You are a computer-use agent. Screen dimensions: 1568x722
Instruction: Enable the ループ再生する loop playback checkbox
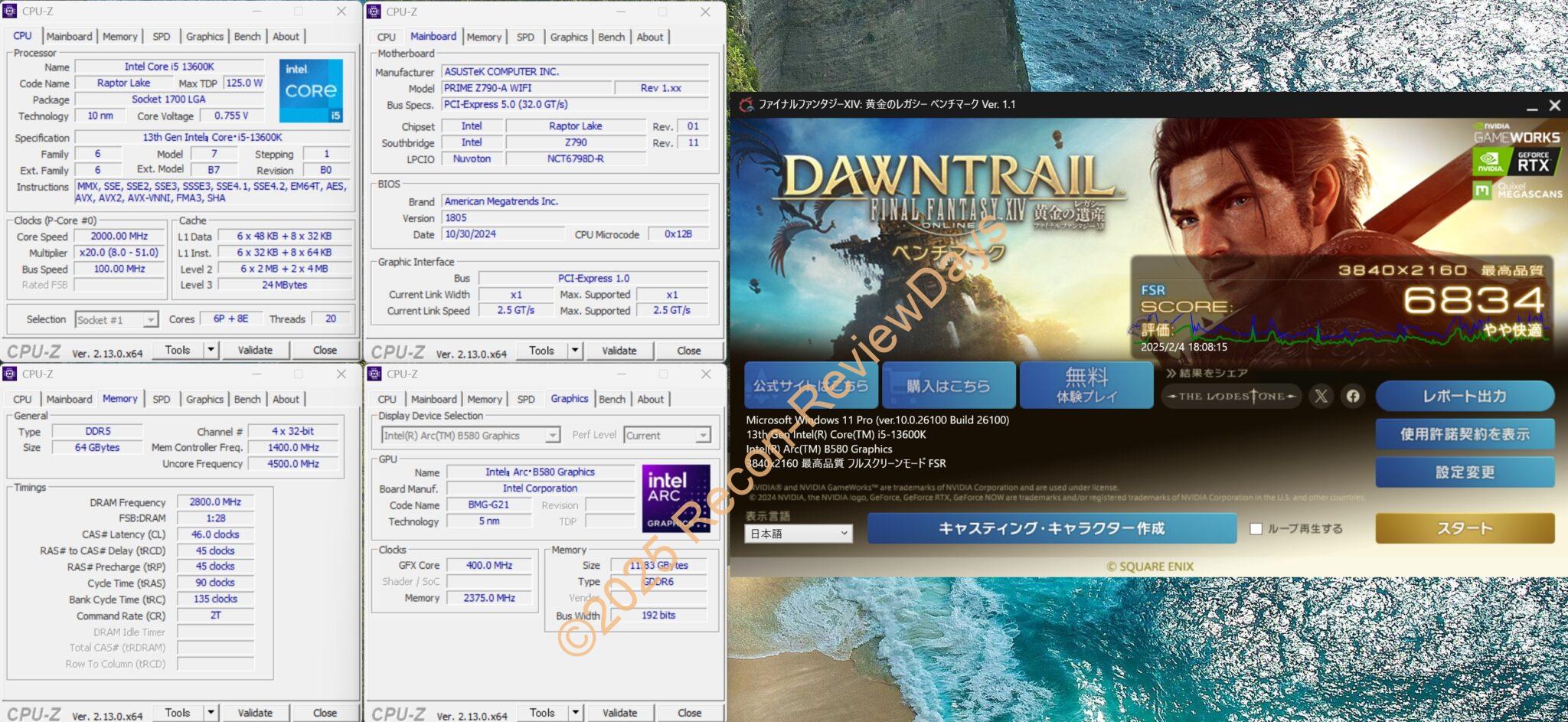click(1256, 529)
